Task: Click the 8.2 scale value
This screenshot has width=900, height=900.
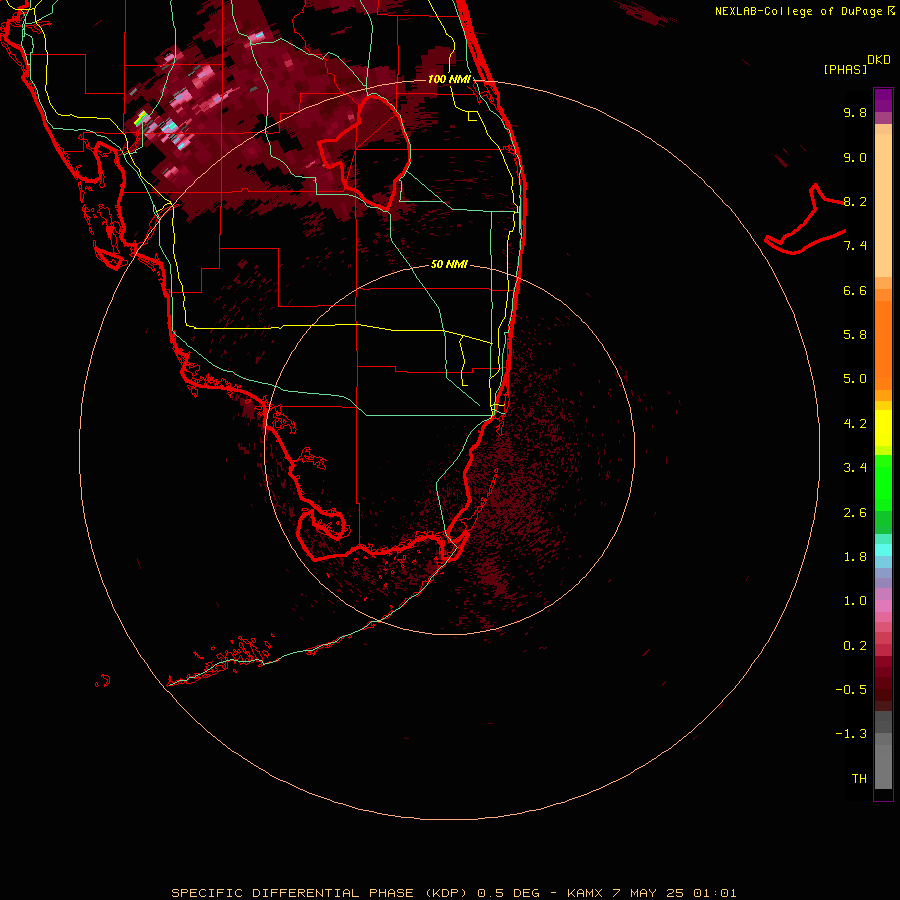Action: [855, 201]
